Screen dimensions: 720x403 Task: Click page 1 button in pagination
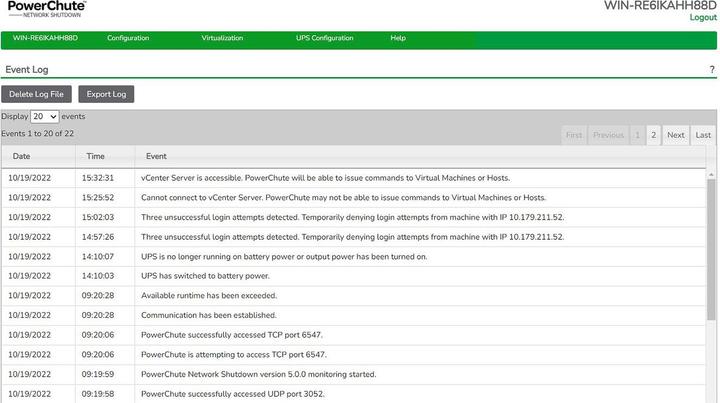tap(637, 135)
